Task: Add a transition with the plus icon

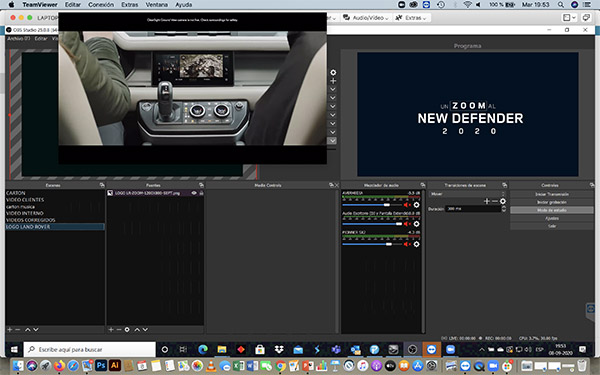Action: [487, 201]
